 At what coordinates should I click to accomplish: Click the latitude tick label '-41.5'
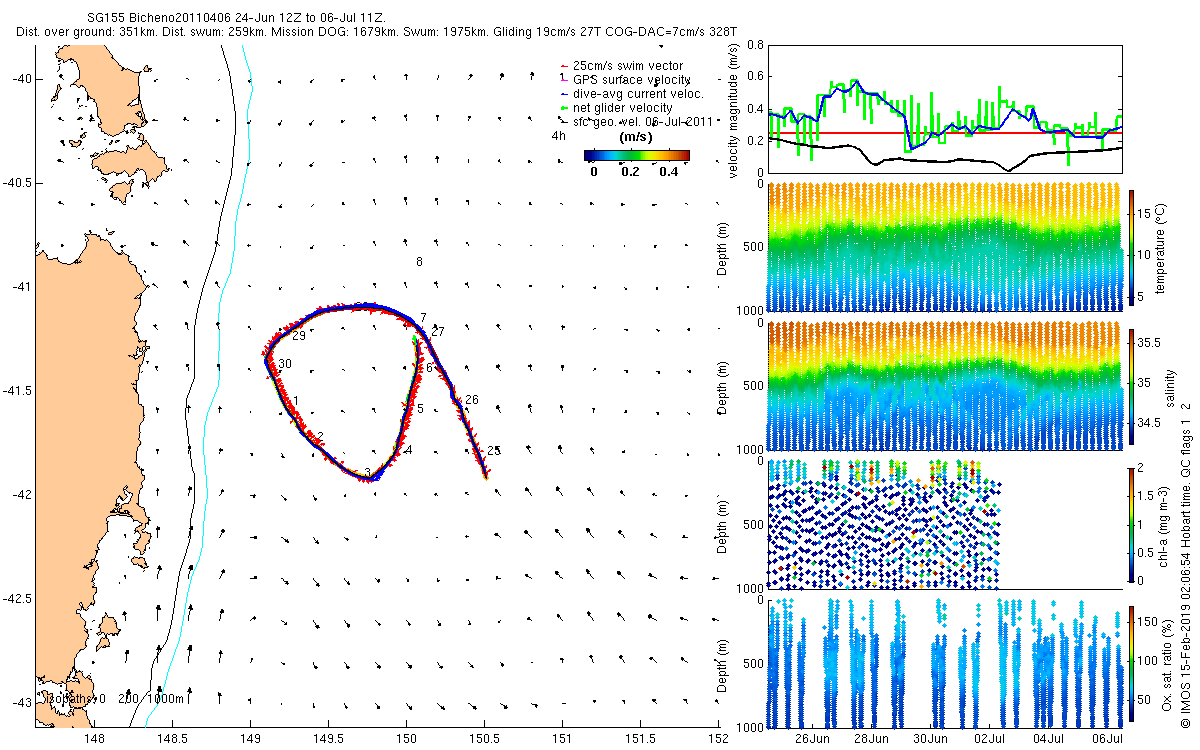coord(15,391)
